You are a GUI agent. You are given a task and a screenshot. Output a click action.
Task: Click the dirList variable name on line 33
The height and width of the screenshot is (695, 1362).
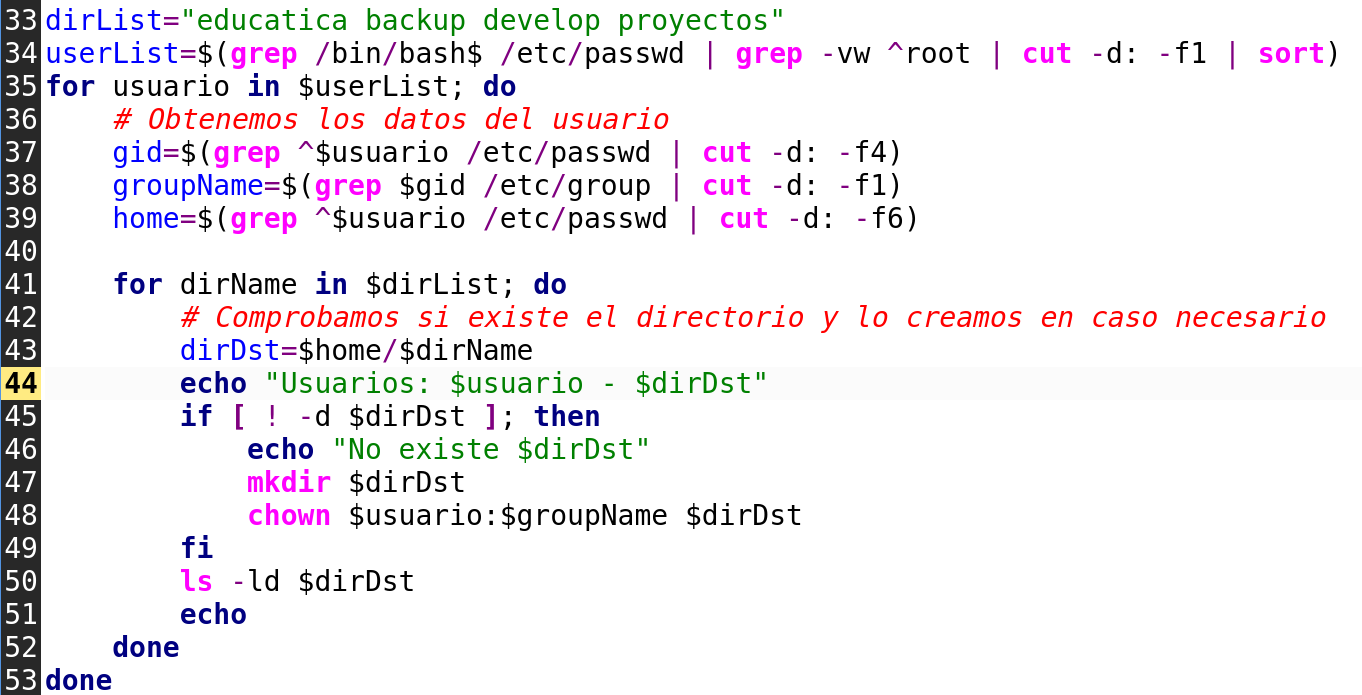[104, 20]
